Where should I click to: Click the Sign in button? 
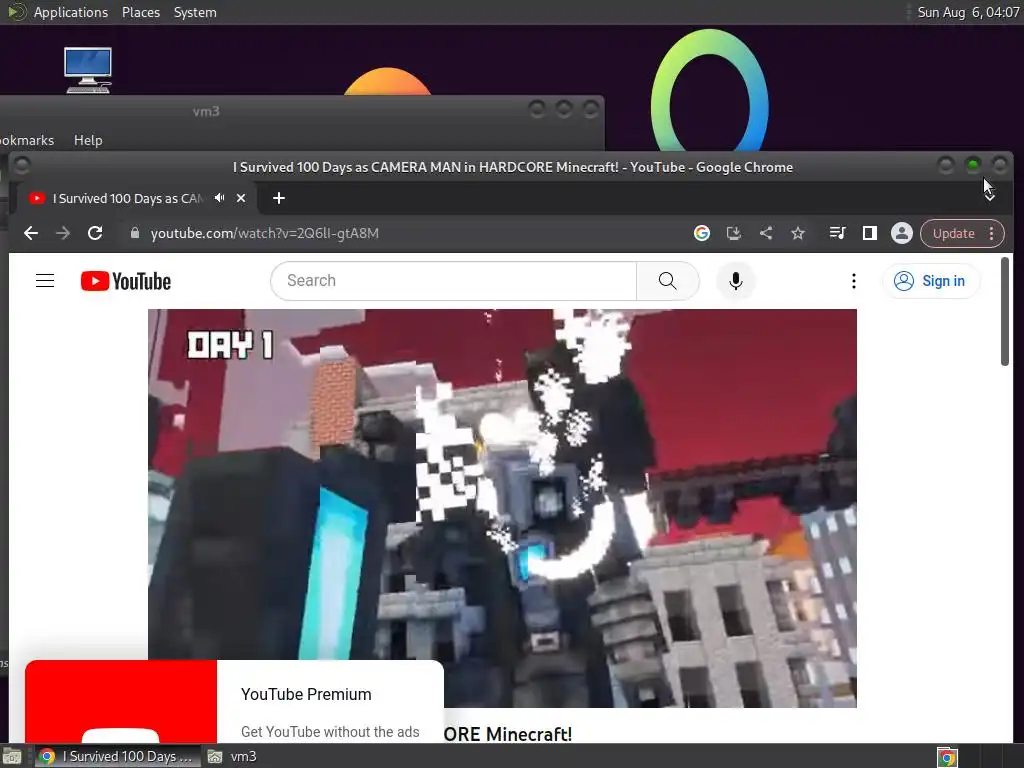point(931,281)
